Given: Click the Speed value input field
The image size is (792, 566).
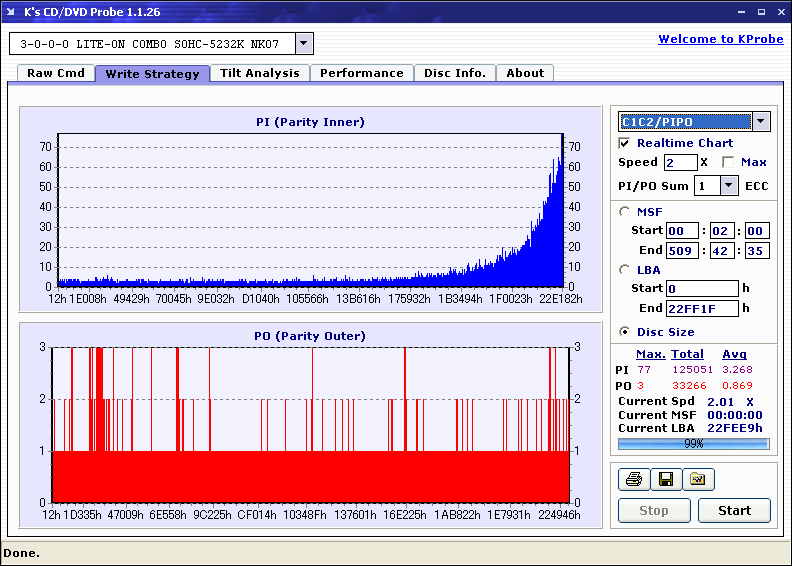Looking at the screenshot, I should 680,162.
